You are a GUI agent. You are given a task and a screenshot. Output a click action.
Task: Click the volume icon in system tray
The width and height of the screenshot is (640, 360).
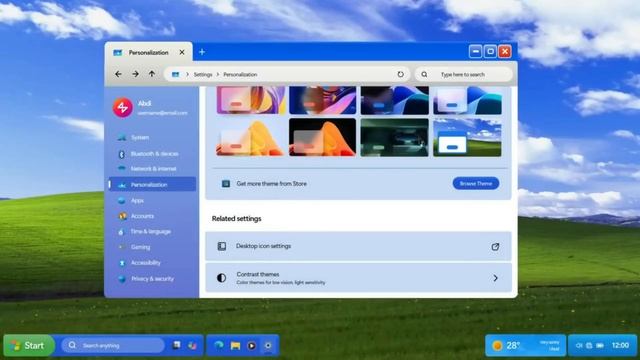pyautogui.click(x=579, y=345)
